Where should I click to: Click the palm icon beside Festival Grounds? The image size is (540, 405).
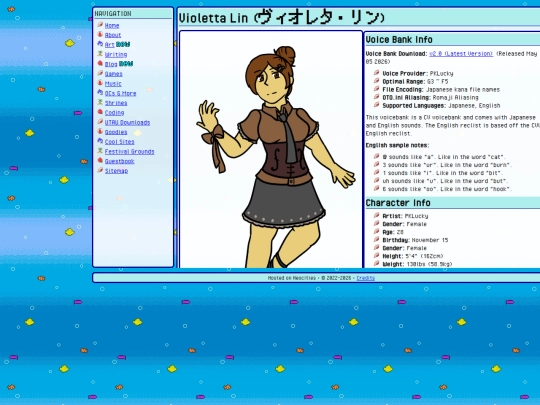click(100, 150)
